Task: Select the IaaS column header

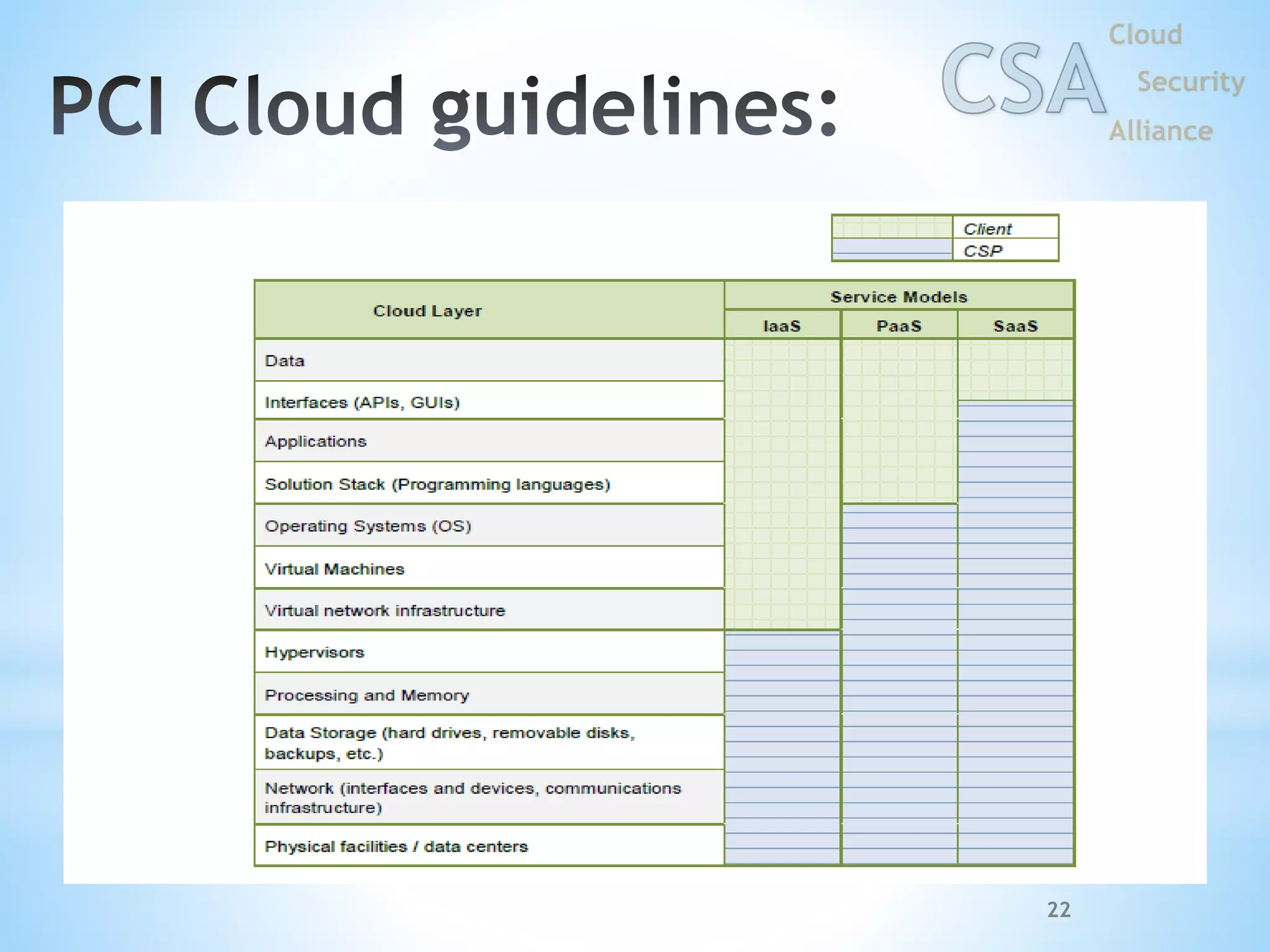Action: (x=782, y=325)
